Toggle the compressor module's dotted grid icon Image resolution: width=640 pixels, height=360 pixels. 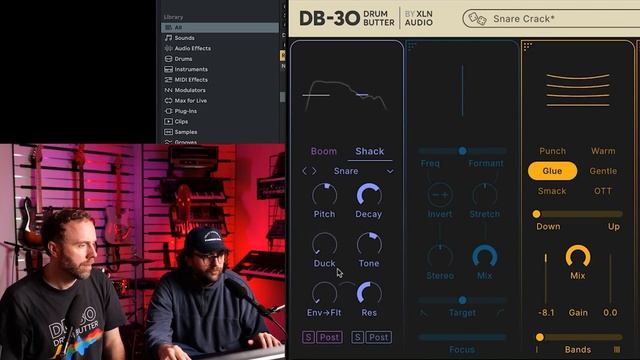(x=527, y=46)
